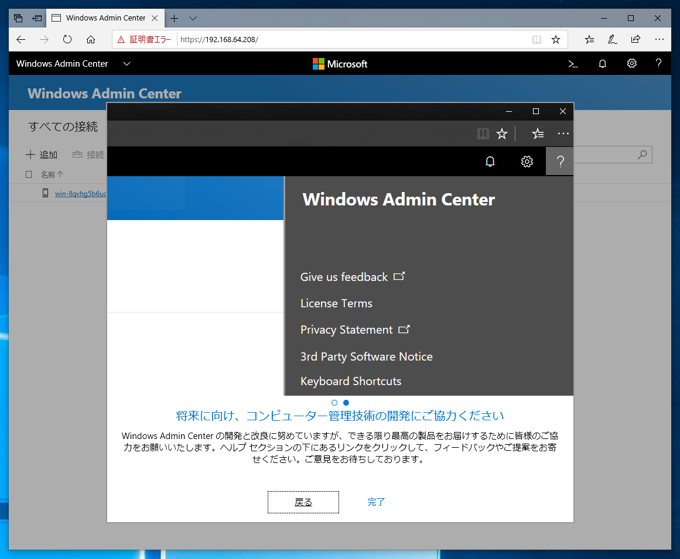Add page to favorites with star icon
The width and height of the screenshot is (680, 559).
(x=556, y=40)
